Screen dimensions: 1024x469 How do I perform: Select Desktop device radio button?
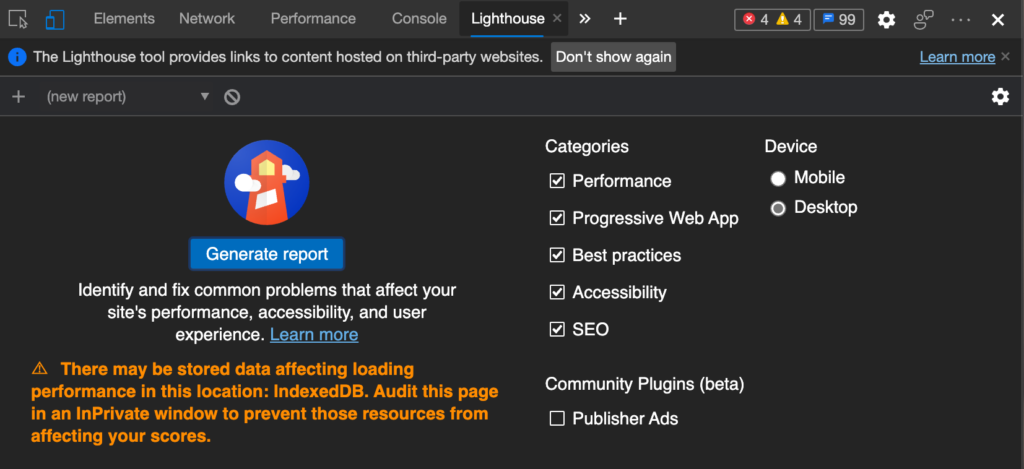778,208
